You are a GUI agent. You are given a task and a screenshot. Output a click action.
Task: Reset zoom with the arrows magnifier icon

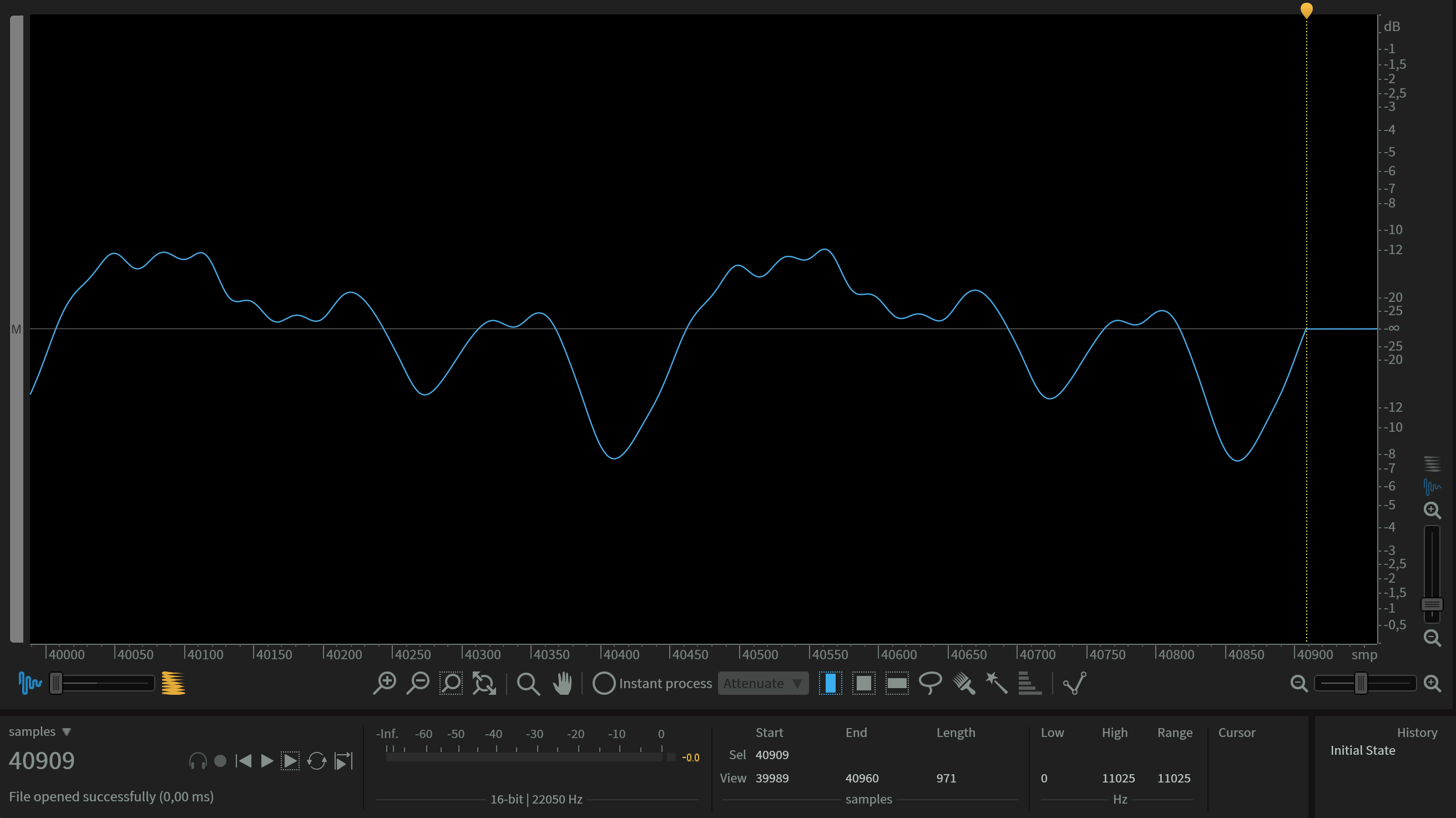pos(484,683)
